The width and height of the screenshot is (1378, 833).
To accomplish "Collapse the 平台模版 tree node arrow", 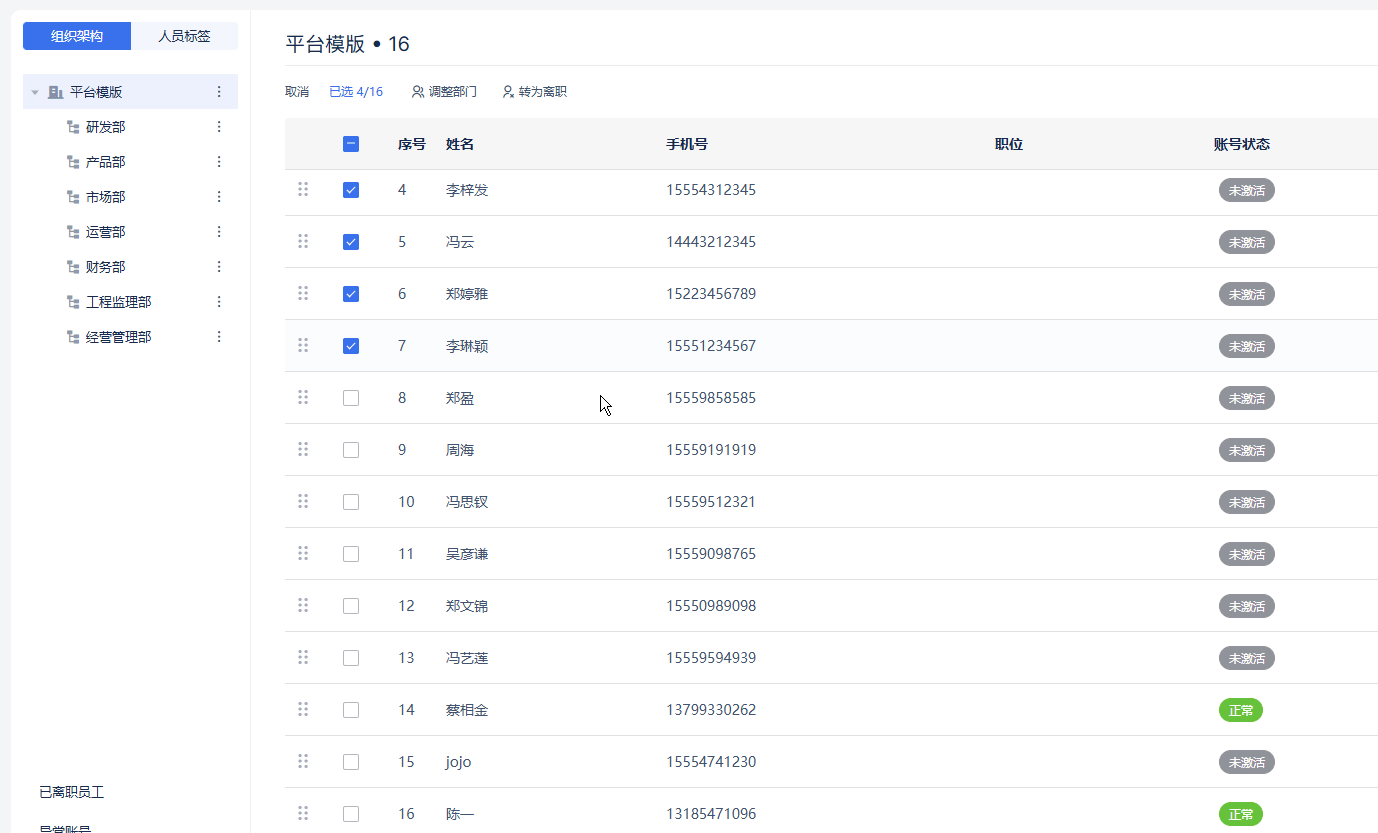I will click(x=35, y=92).
